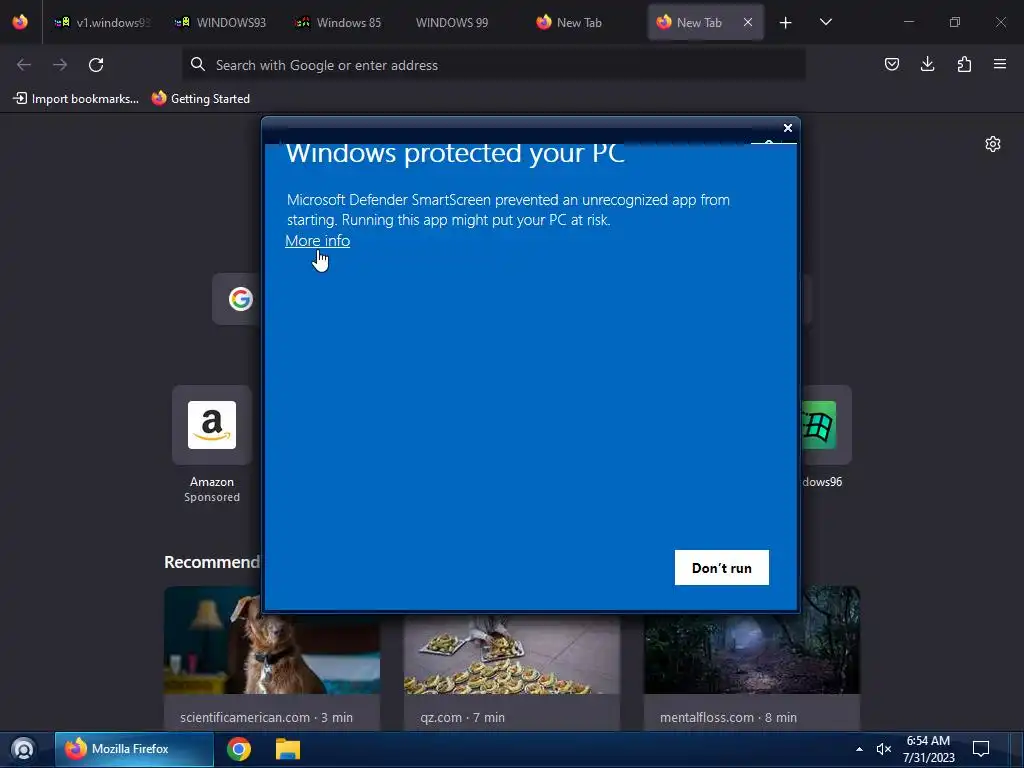Switch to the WINDOWS93 tab
The width and height of the screenshot is (1024, 768).
221,22
